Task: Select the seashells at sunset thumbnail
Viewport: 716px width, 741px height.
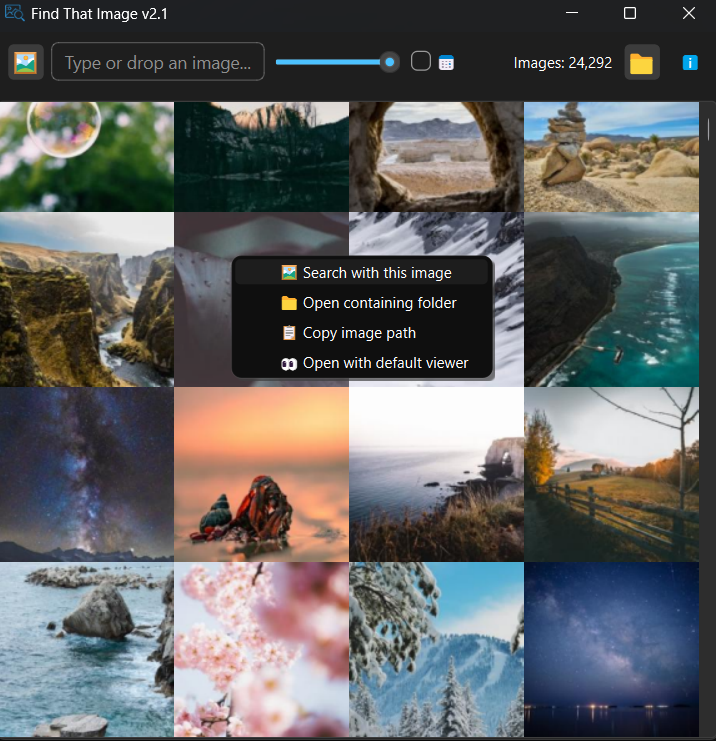Action: (262, 474)
